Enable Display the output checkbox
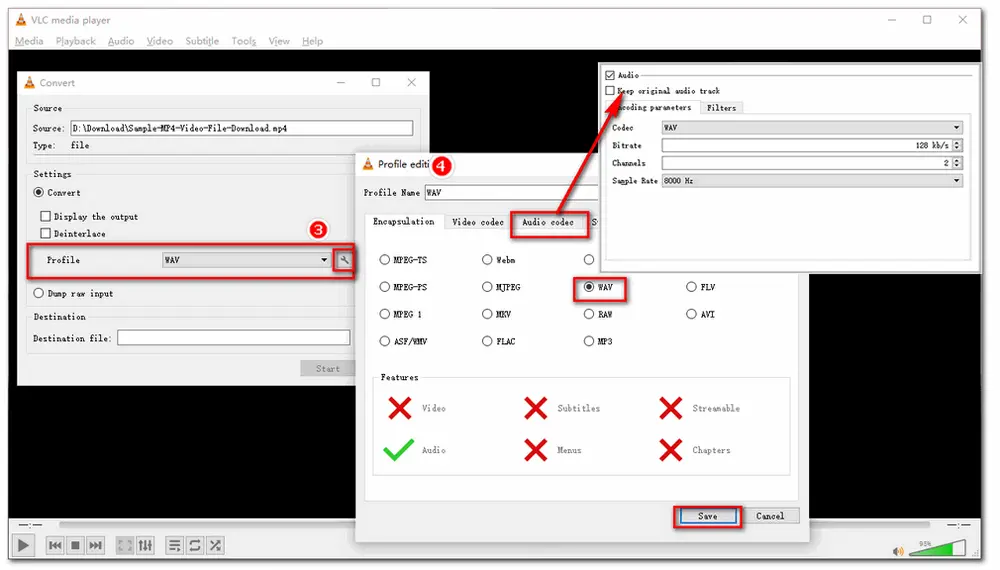The width and height of the screenshot is (1000, 570). click(x=45, y=217)
